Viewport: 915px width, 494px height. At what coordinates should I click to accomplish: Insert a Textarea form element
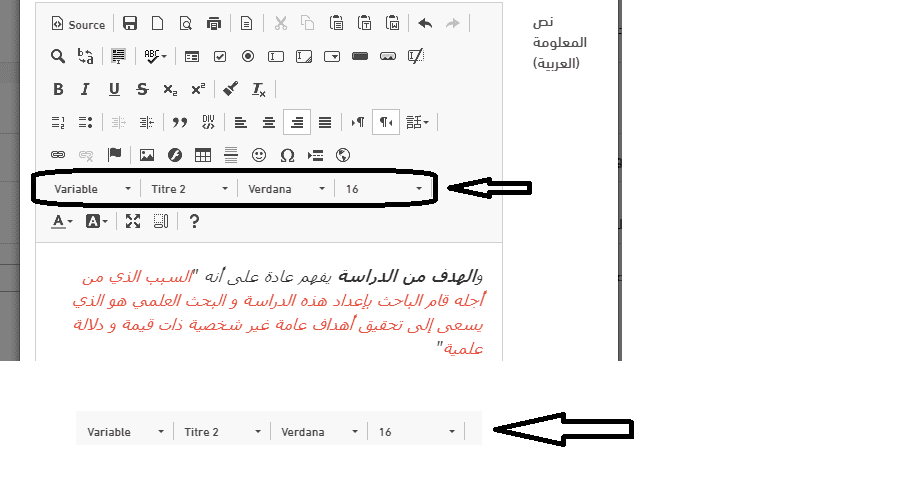point(304,56)
